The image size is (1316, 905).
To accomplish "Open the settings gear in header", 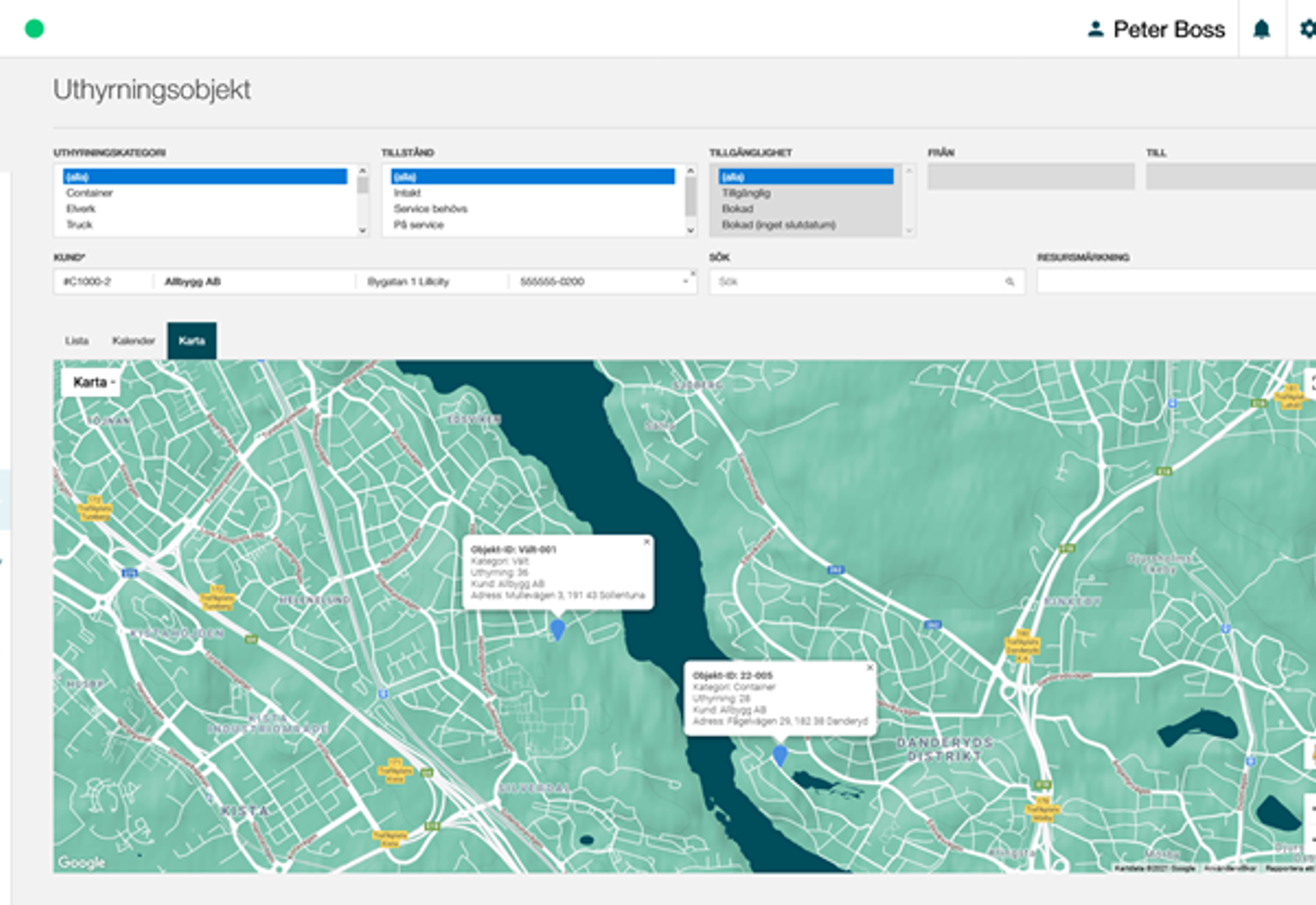I will 1307,30.
